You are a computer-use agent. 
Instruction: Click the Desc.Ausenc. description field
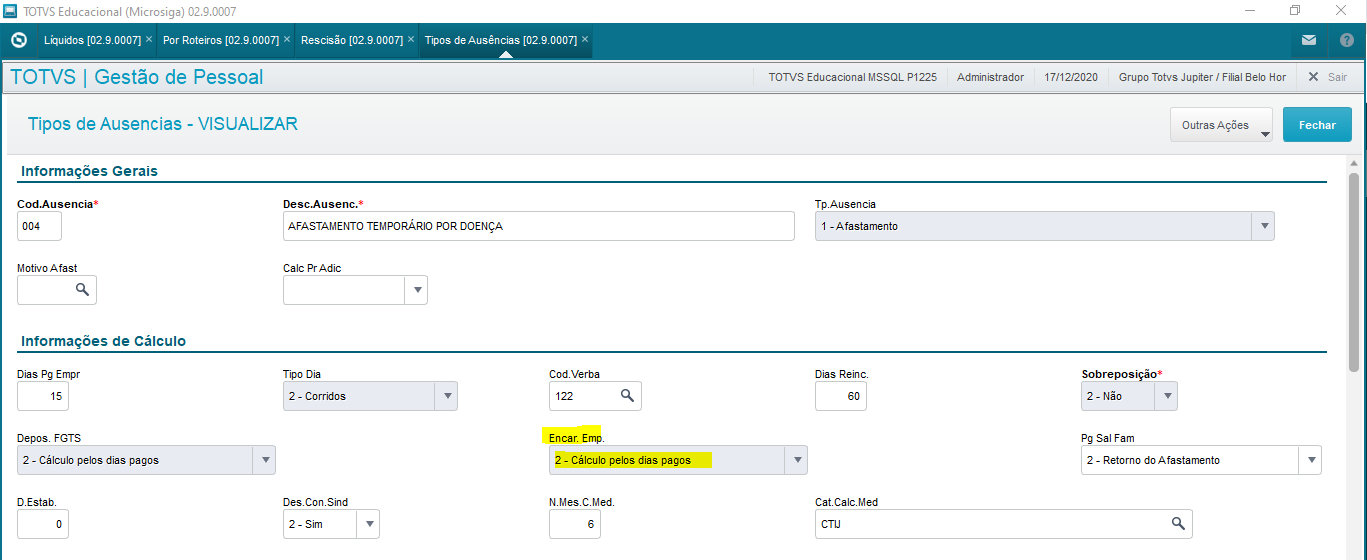[539, 226]
